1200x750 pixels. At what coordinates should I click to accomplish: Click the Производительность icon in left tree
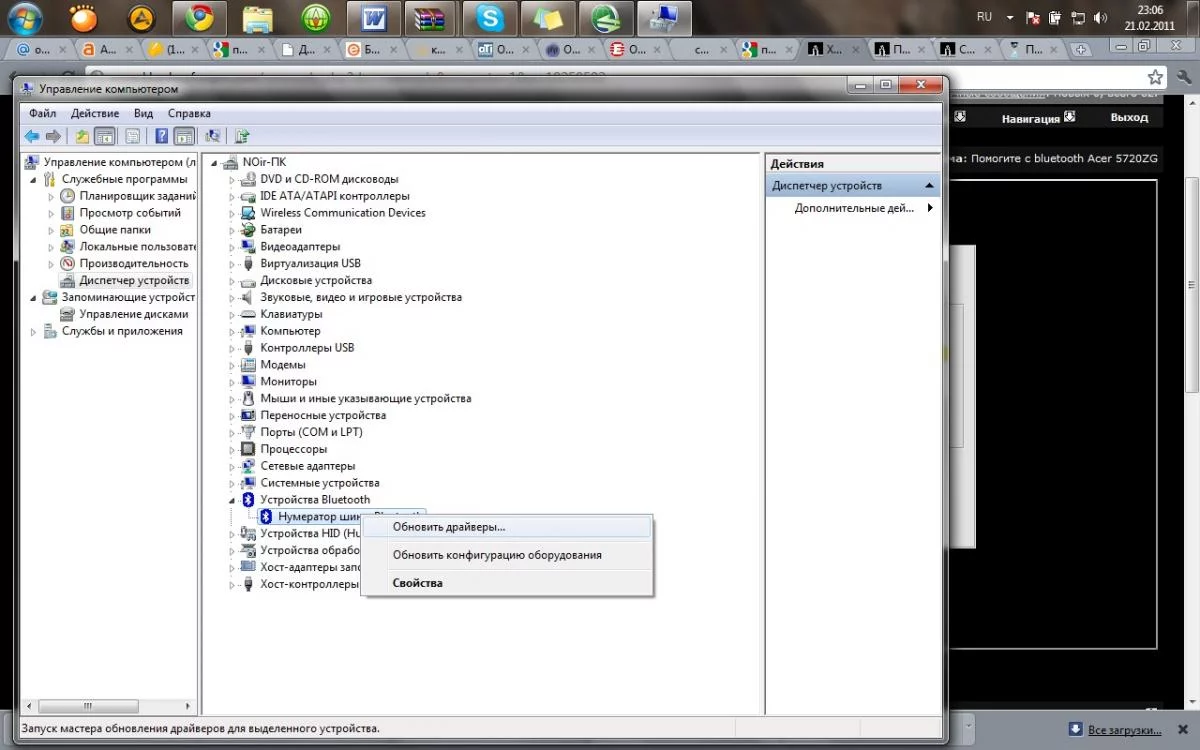click(x=67, y=264)
